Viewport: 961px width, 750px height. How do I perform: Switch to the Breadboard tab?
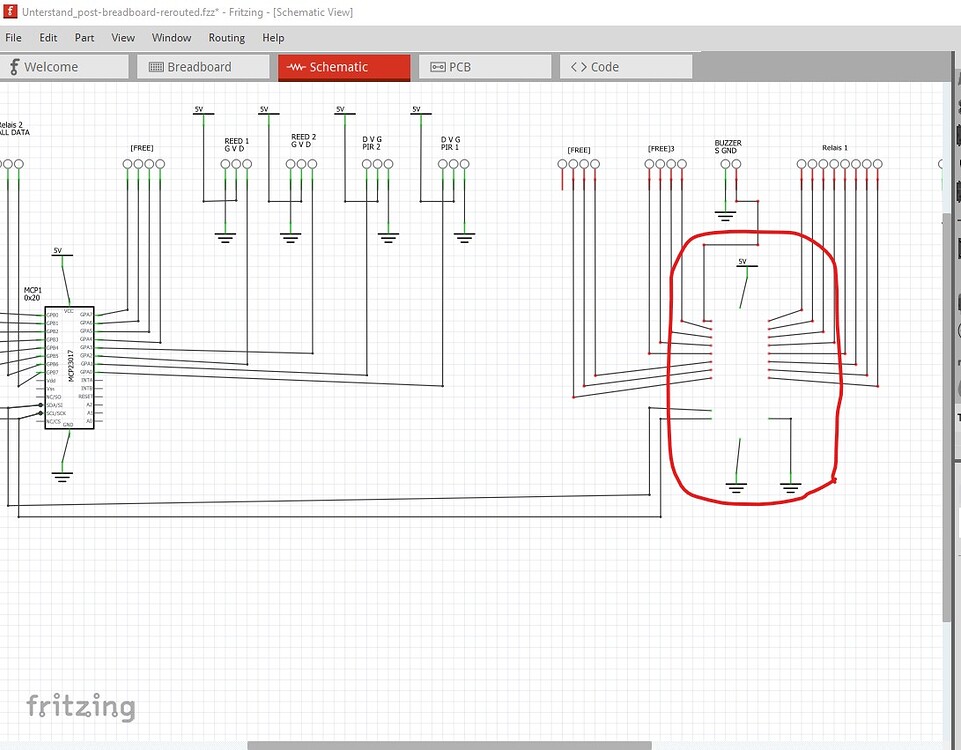coord(203,67)
